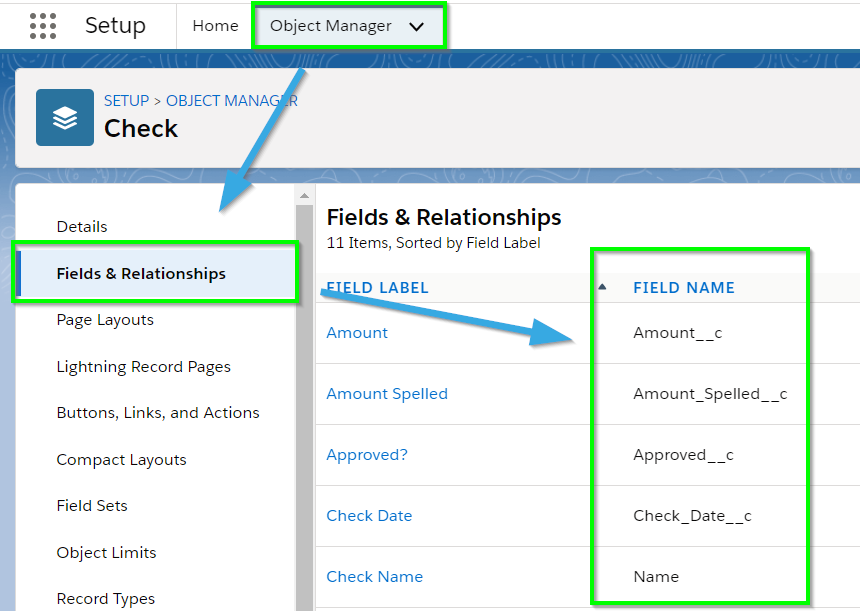Click the Check object layers icon

pyautogui.click(x=65, y=117)
